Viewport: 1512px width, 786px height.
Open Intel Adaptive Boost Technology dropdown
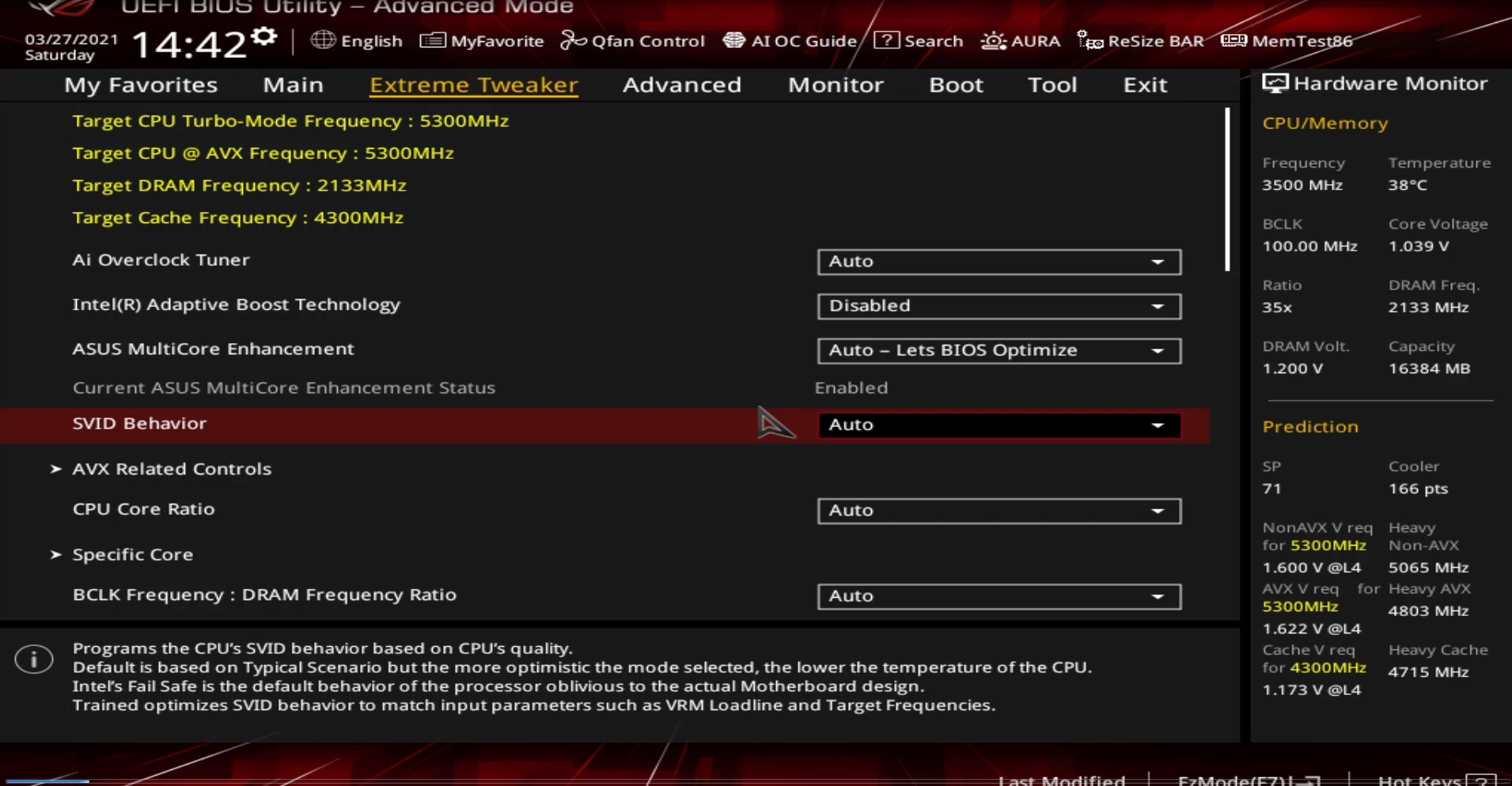[x=999, y=306]
